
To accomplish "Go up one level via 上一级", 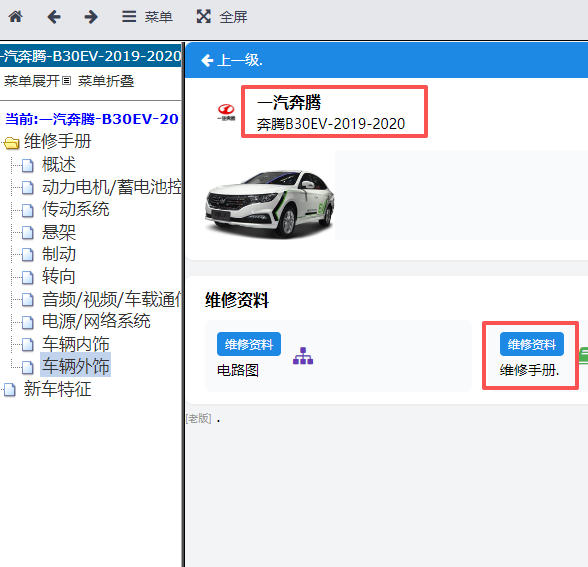I will pyautogui.click(x=232, y=60).
